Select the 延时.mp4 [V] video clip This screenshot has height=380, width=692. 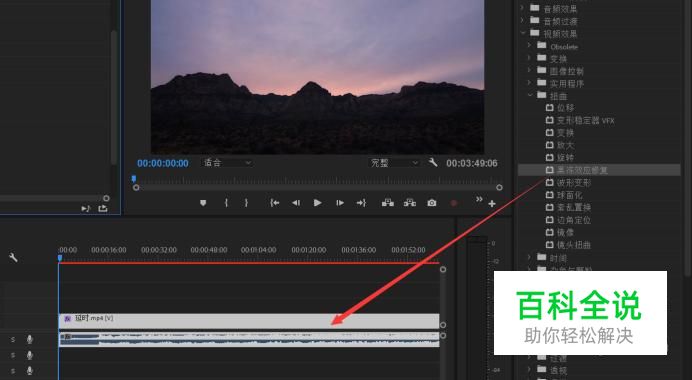pyautogui.click(x=249, y=321)
